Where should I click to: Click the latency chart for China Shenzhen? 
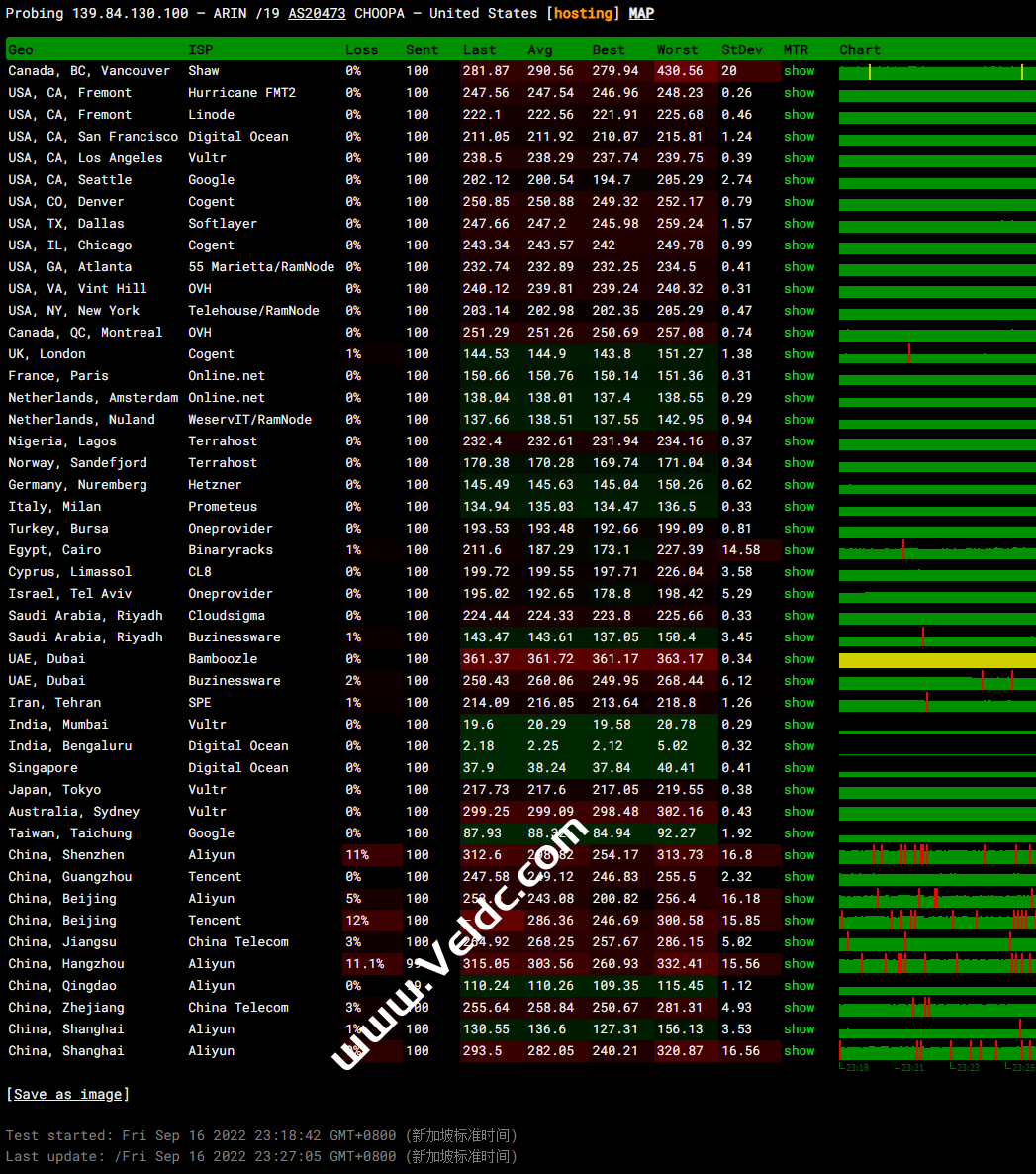click(x=936, y=855)
